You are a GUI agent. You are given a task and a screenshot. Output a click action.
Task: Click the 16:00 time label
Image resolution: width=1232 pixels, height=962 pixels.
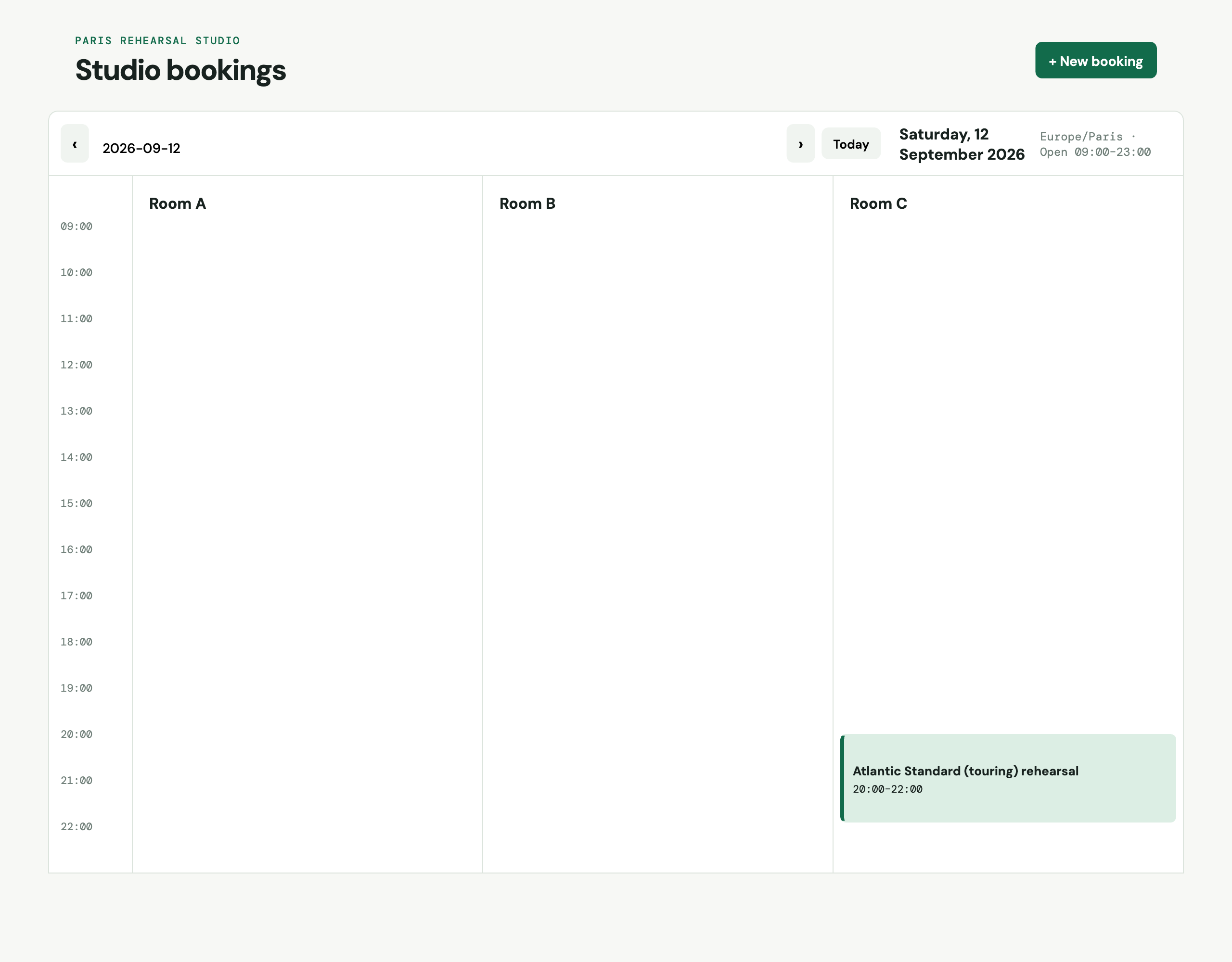pyautogui.click(x=76, y=550)
